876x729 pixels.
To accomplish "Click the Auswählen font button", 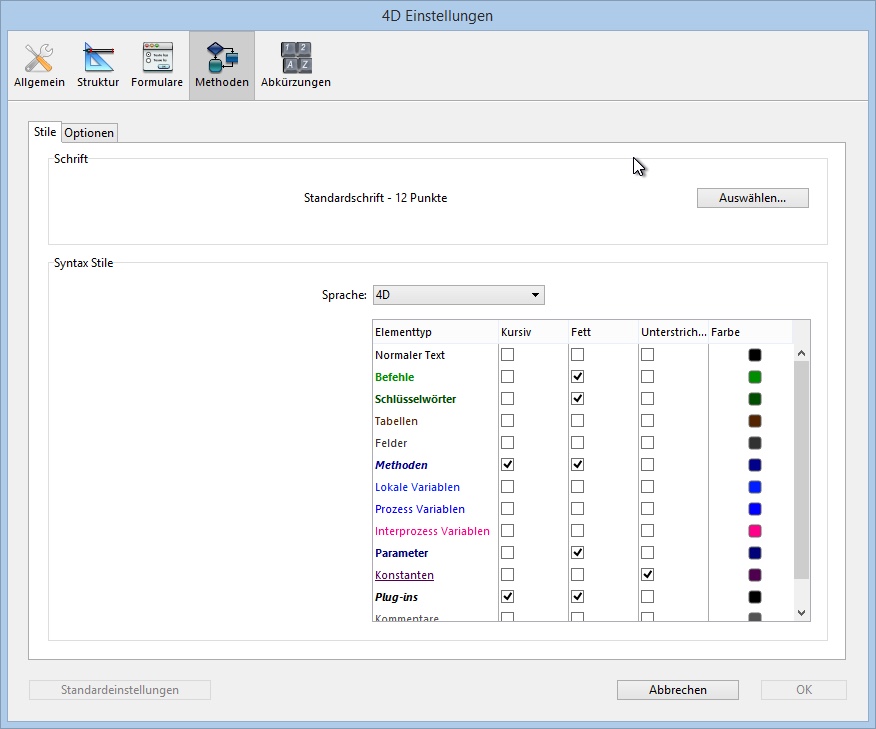I will click(752, 198).
